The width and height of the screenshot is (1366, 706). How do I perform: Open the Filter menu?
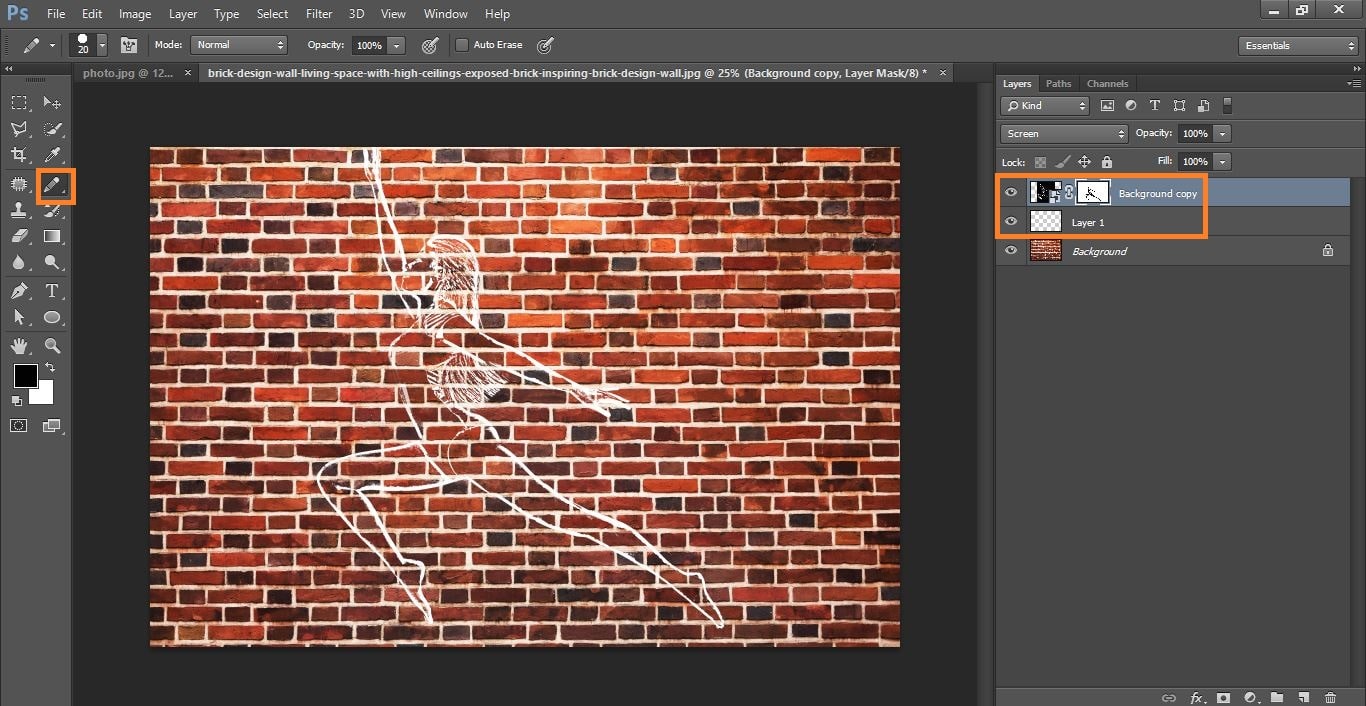click(x=319, y=14)
